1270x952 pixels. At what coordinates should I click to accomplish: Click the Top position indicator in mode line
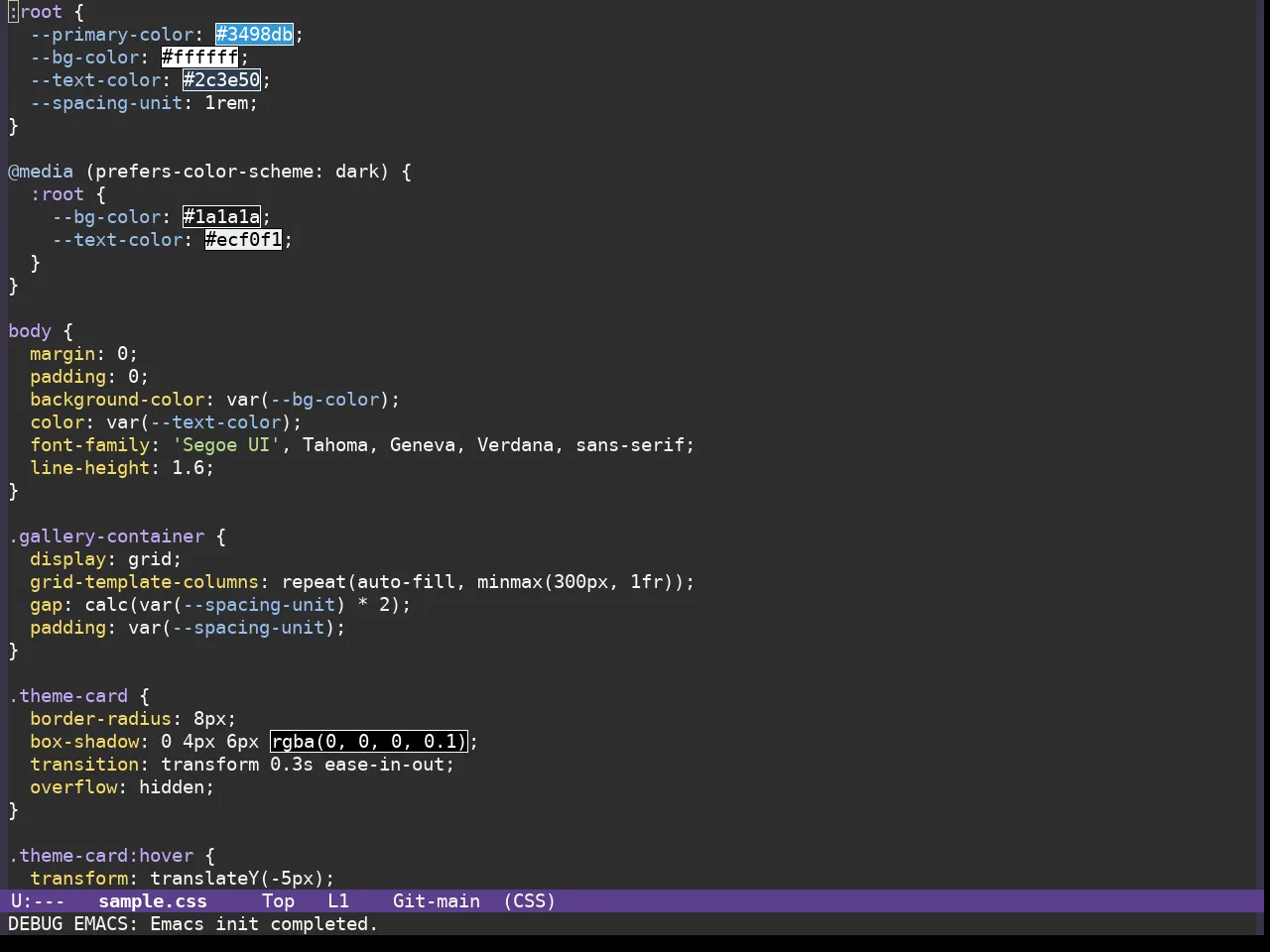(278, 901)
